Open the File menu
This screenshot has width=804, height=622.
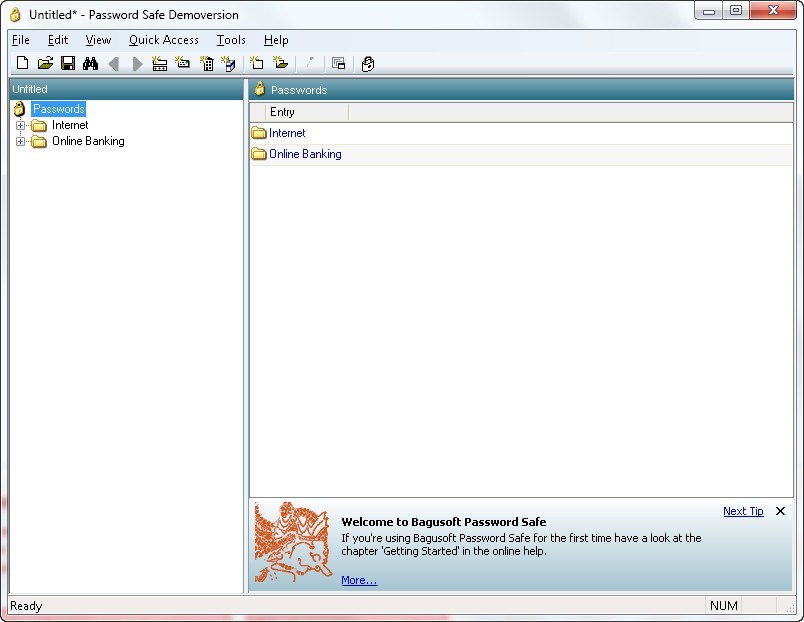point(21,40)
